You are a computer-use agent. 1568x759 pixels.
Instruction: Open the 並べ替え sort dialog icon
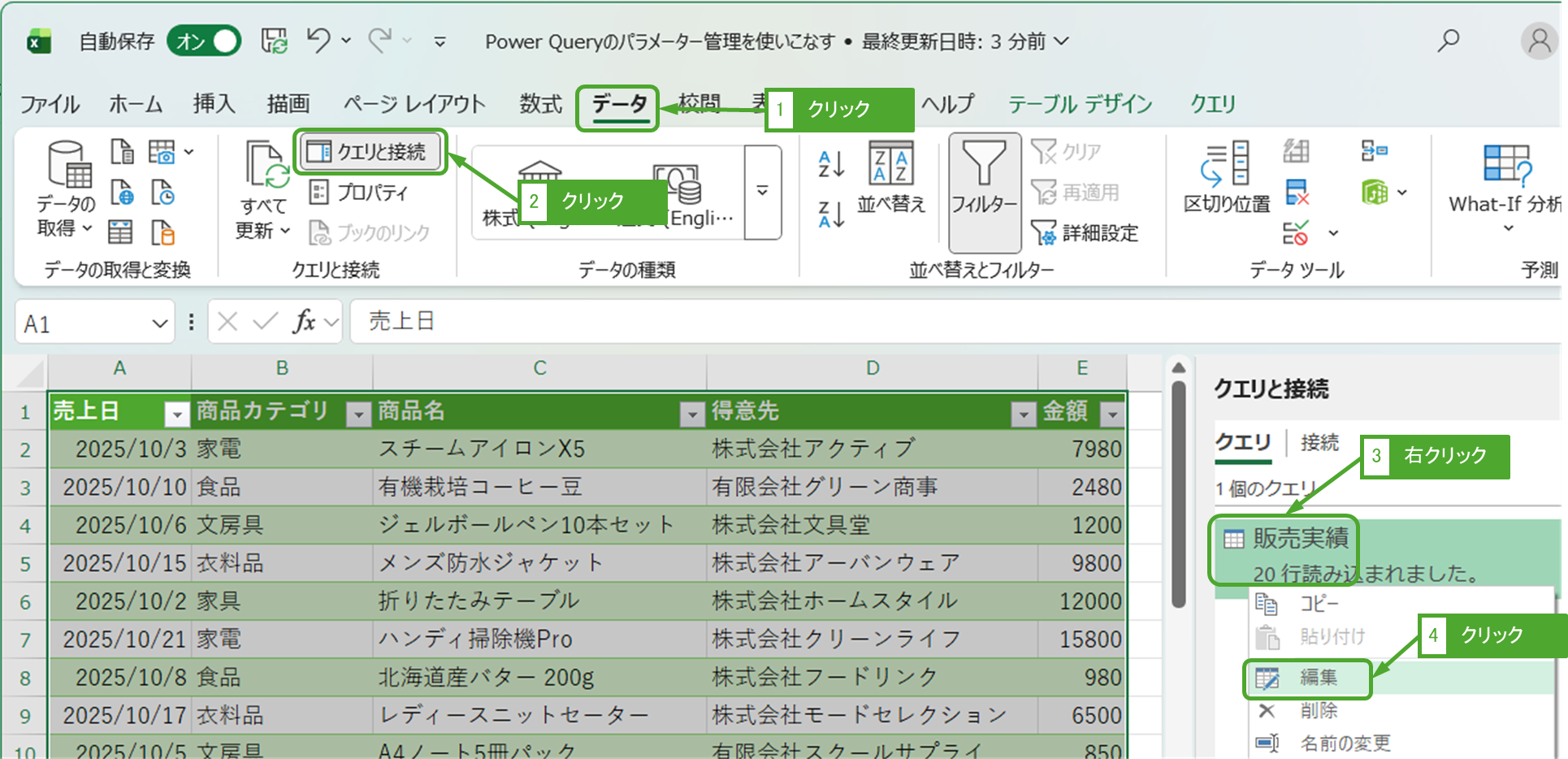890,164
